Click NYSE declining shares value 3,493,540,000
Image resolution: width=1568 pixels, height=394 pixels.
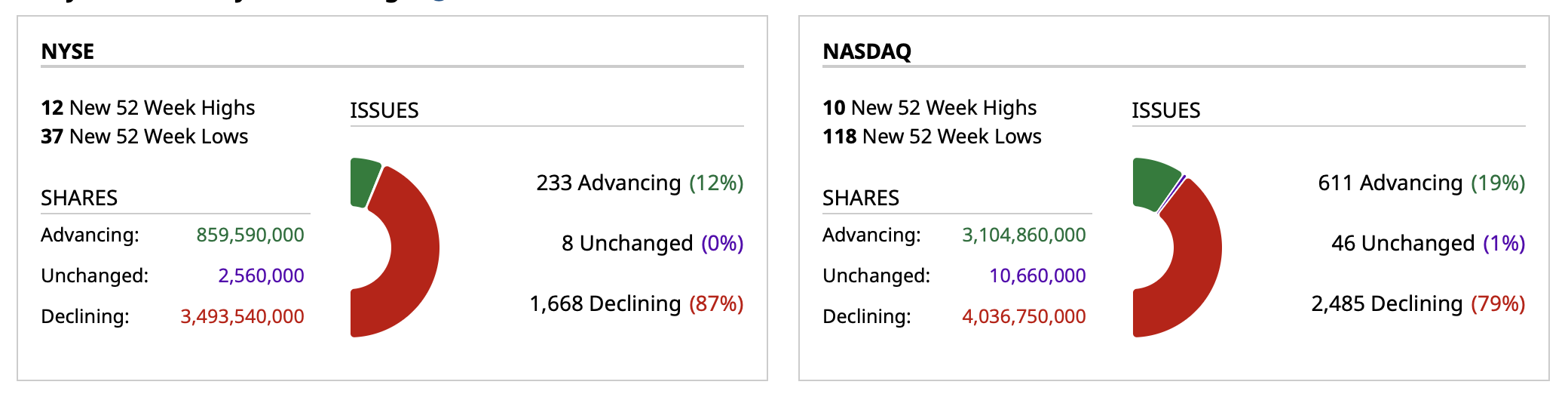pyautogui.click(x=242, y=316)
